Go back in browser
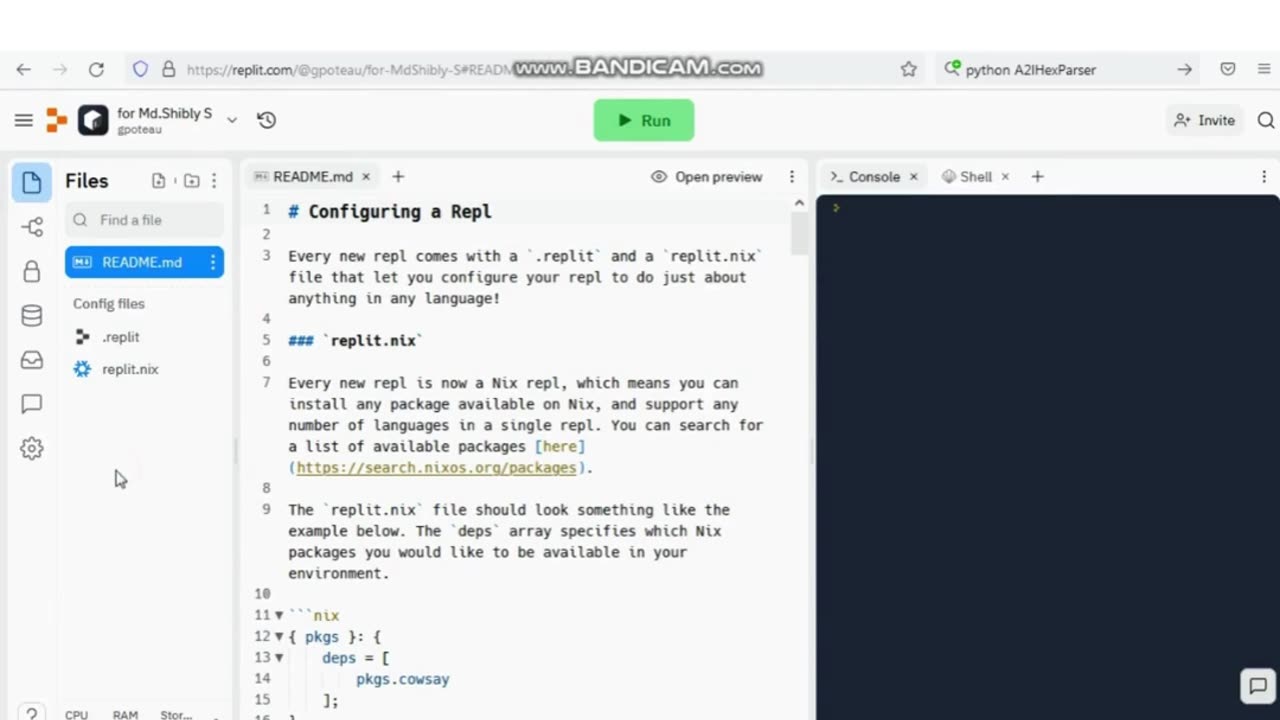1280x720 pixels. (24, 69)
